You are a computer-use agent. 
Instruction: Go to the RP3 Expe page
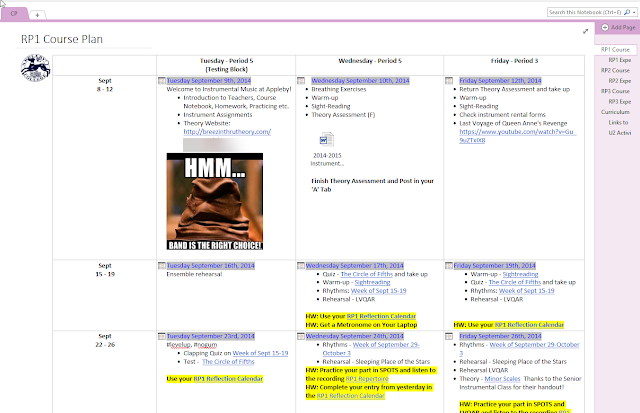click(620, 102)
